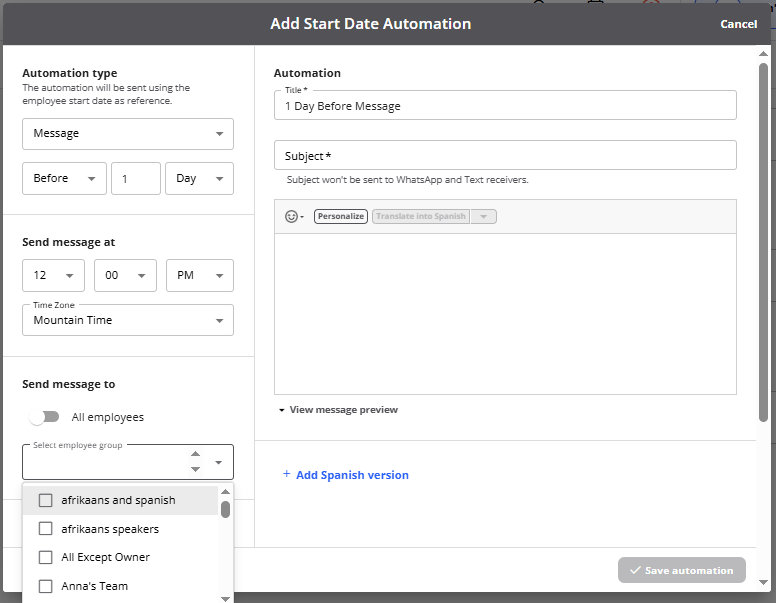
Task: Click the employee group list scrollbar thumb
Action: pos(226,509)
